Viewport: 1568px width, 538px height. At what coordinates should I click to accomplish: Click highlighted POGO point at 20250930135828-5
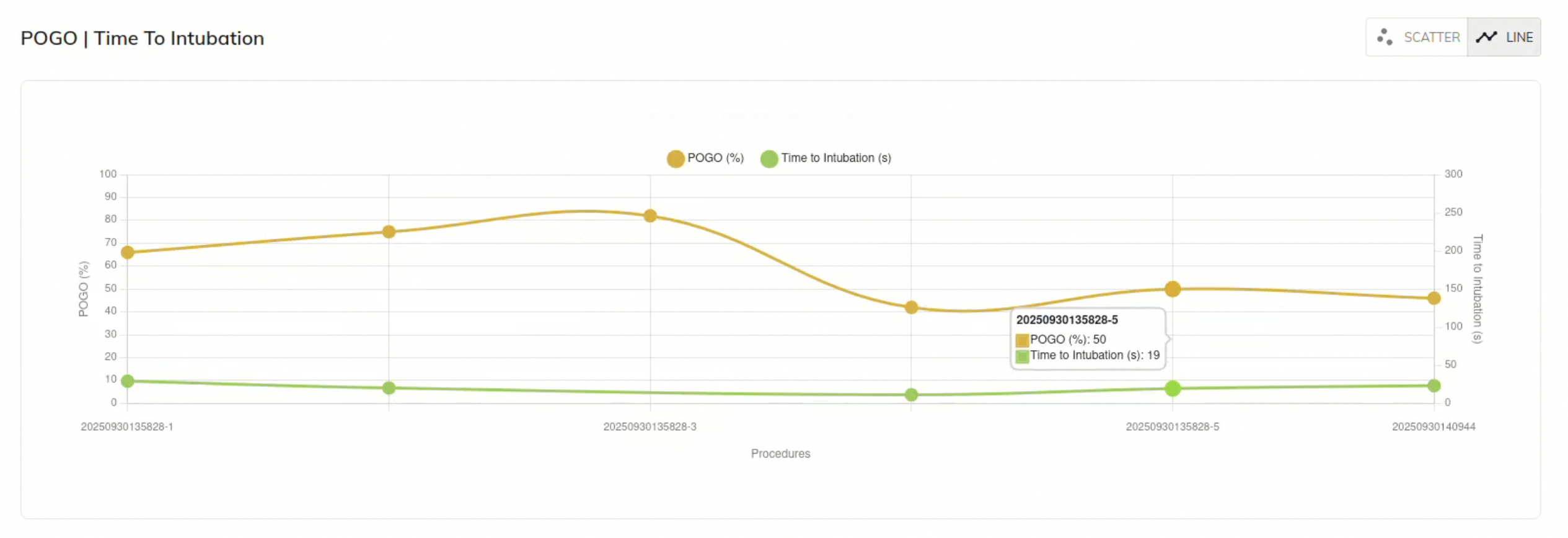[x=1172, y=289]
